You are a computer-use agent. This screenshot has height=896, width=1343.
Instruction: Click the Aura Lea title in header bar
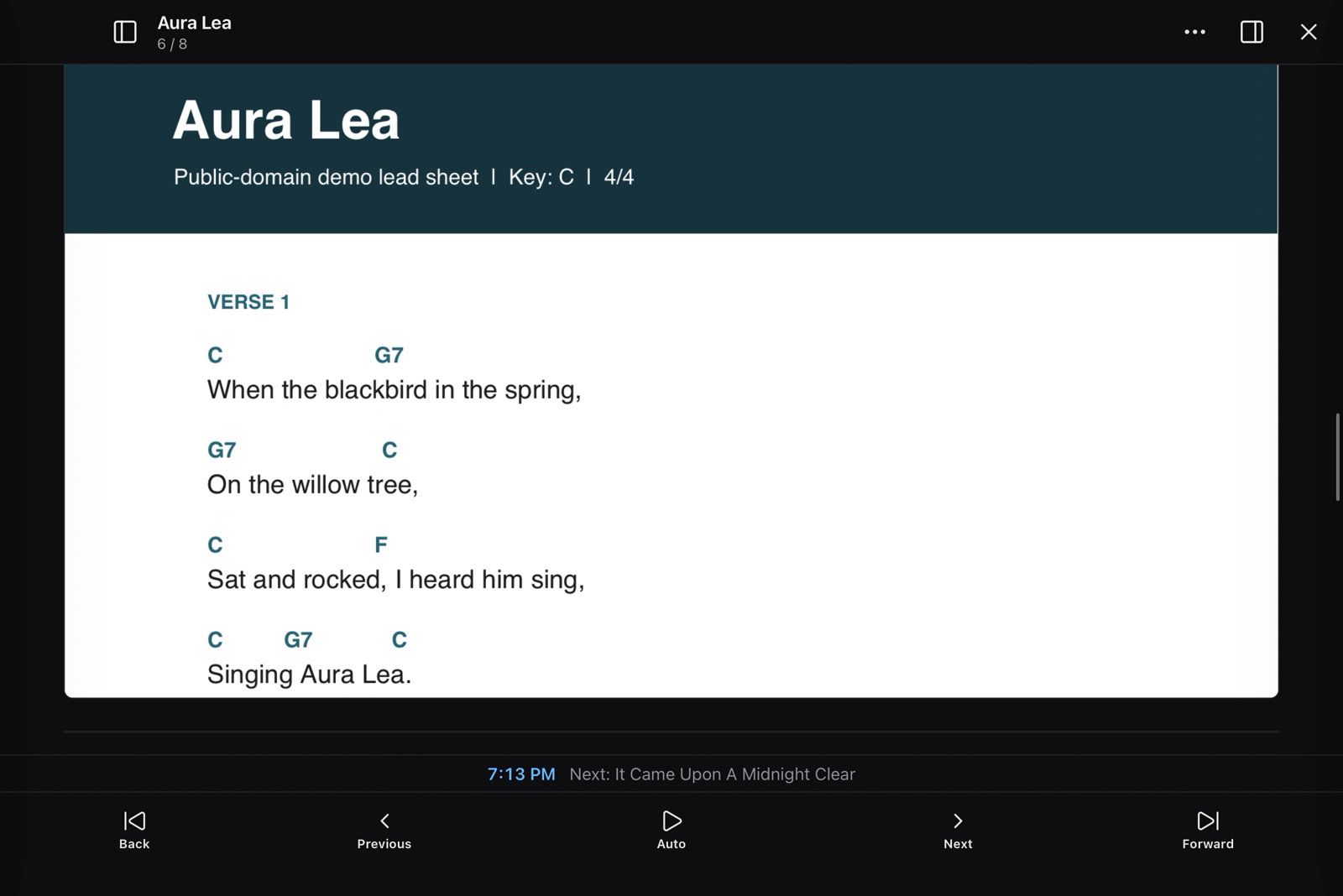tap(194, 23)
